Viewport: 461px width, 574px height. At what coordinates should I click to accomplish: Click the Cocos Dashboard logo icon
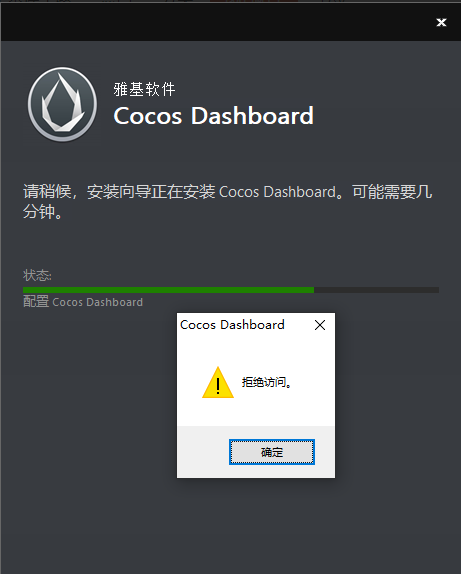point(63,104)
